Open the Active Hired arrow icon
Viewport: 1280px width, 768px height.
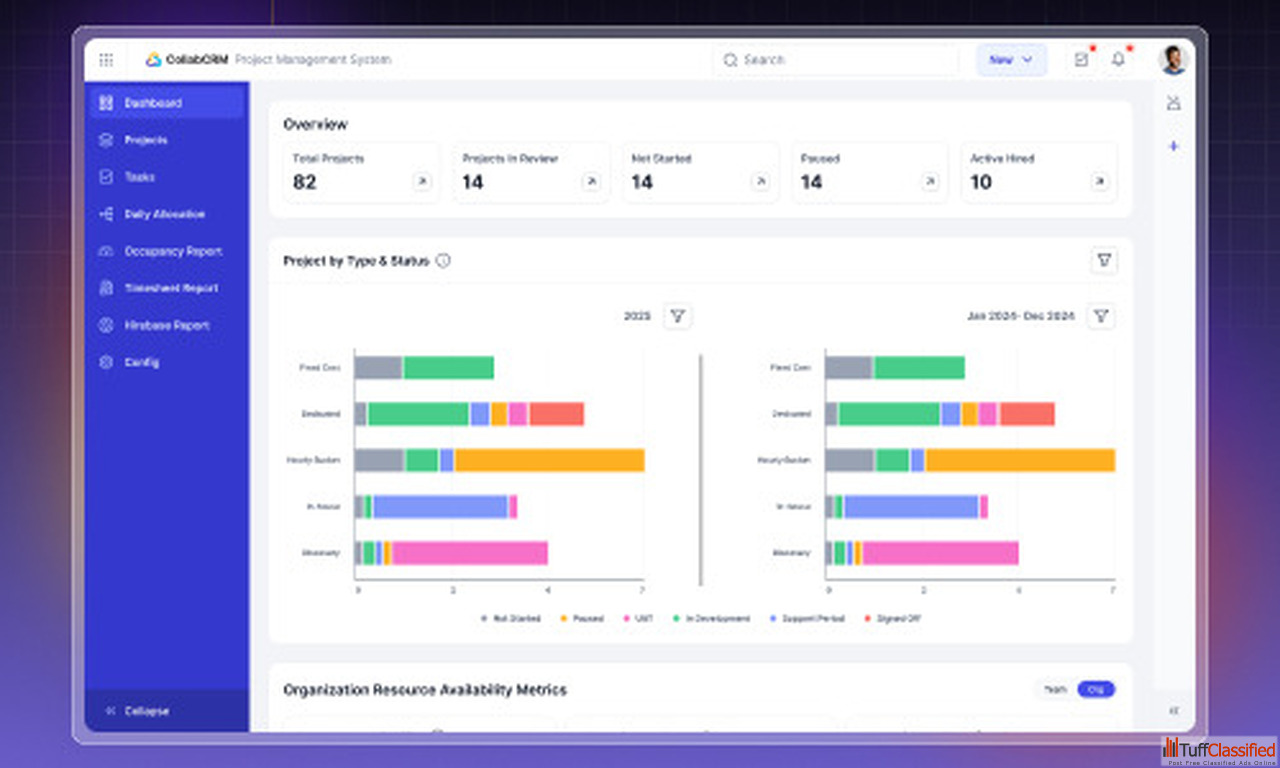(x=1100, y=182)
